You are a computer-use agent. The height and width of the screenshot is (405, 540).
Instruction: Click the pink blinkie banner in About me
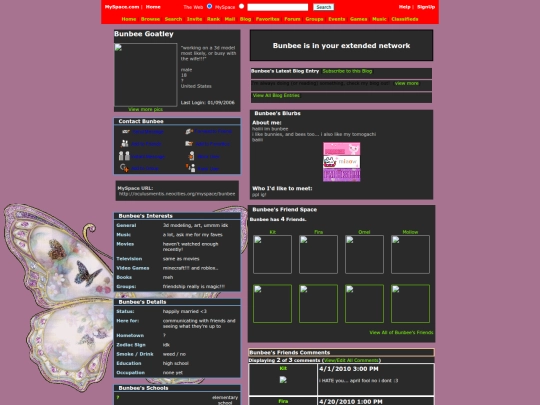coord(342,149)
